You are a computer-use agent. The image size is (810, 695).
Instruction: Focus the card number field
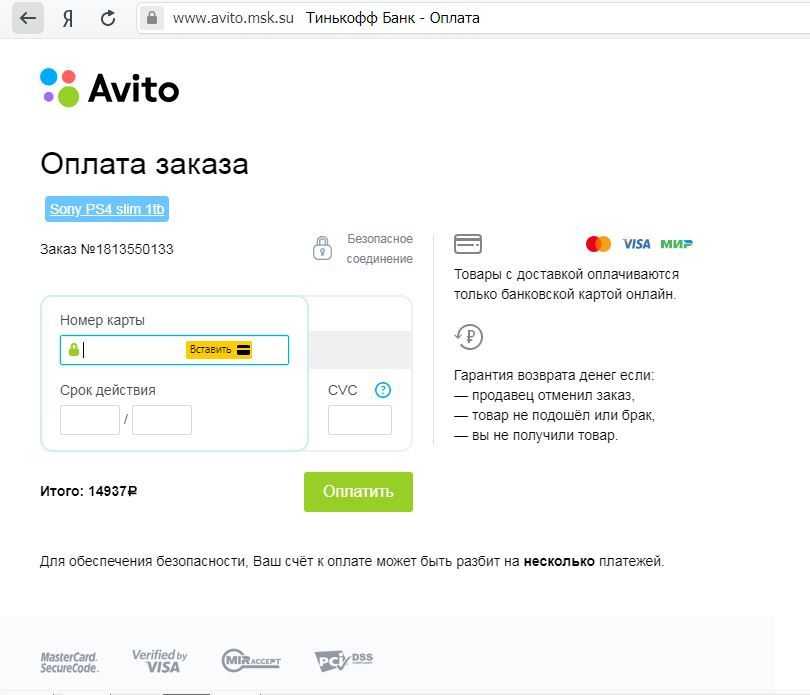tap(174, 350)
